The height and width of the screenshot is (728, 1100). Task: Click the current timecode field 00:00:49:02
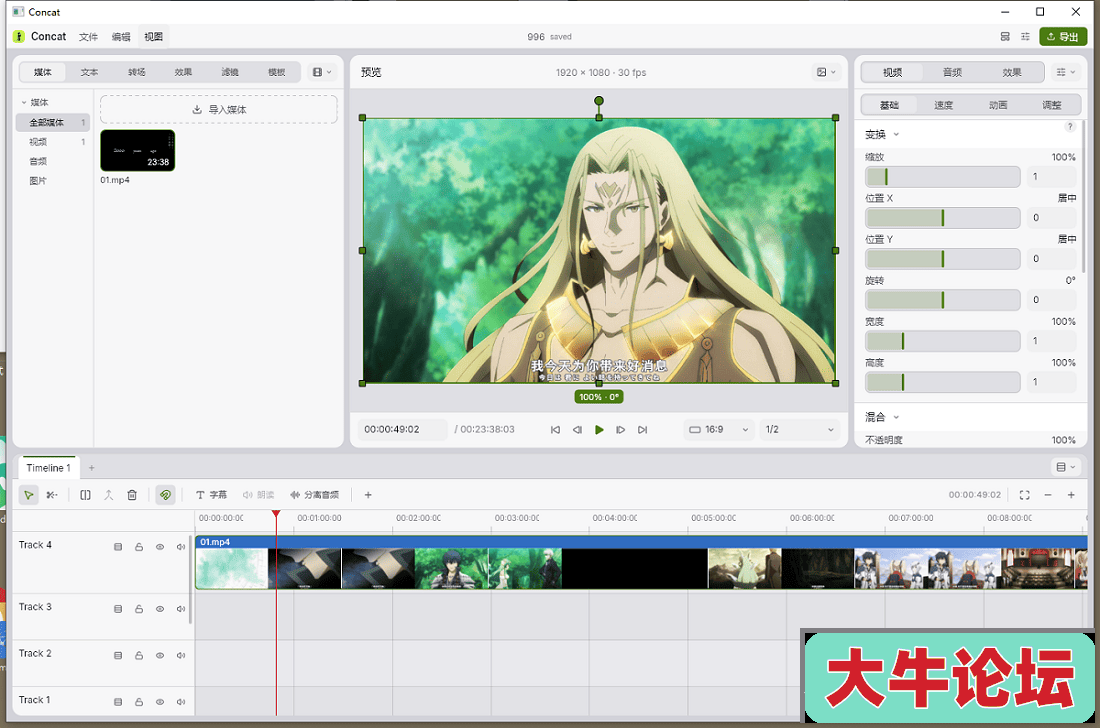[x=402, y=429]
